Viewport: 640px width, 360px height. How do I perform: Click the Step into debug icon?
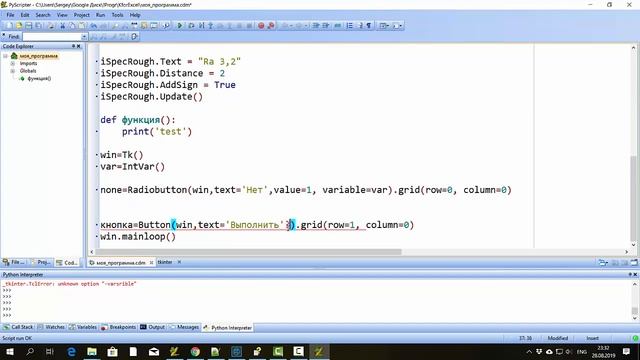pyautogui.click(x=211, y=26)
